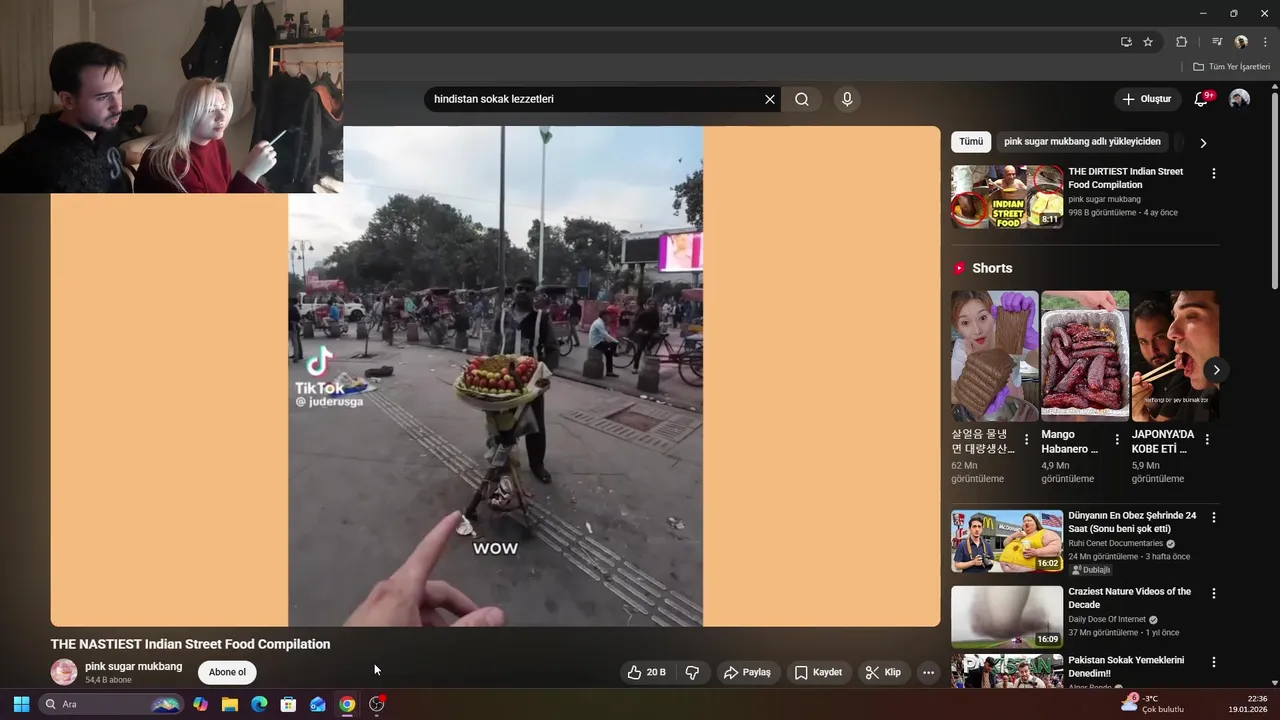Viewport: 1280px width, 720px height.
Task: Open more actions ellipsis under the video
Action: [928, 672]
